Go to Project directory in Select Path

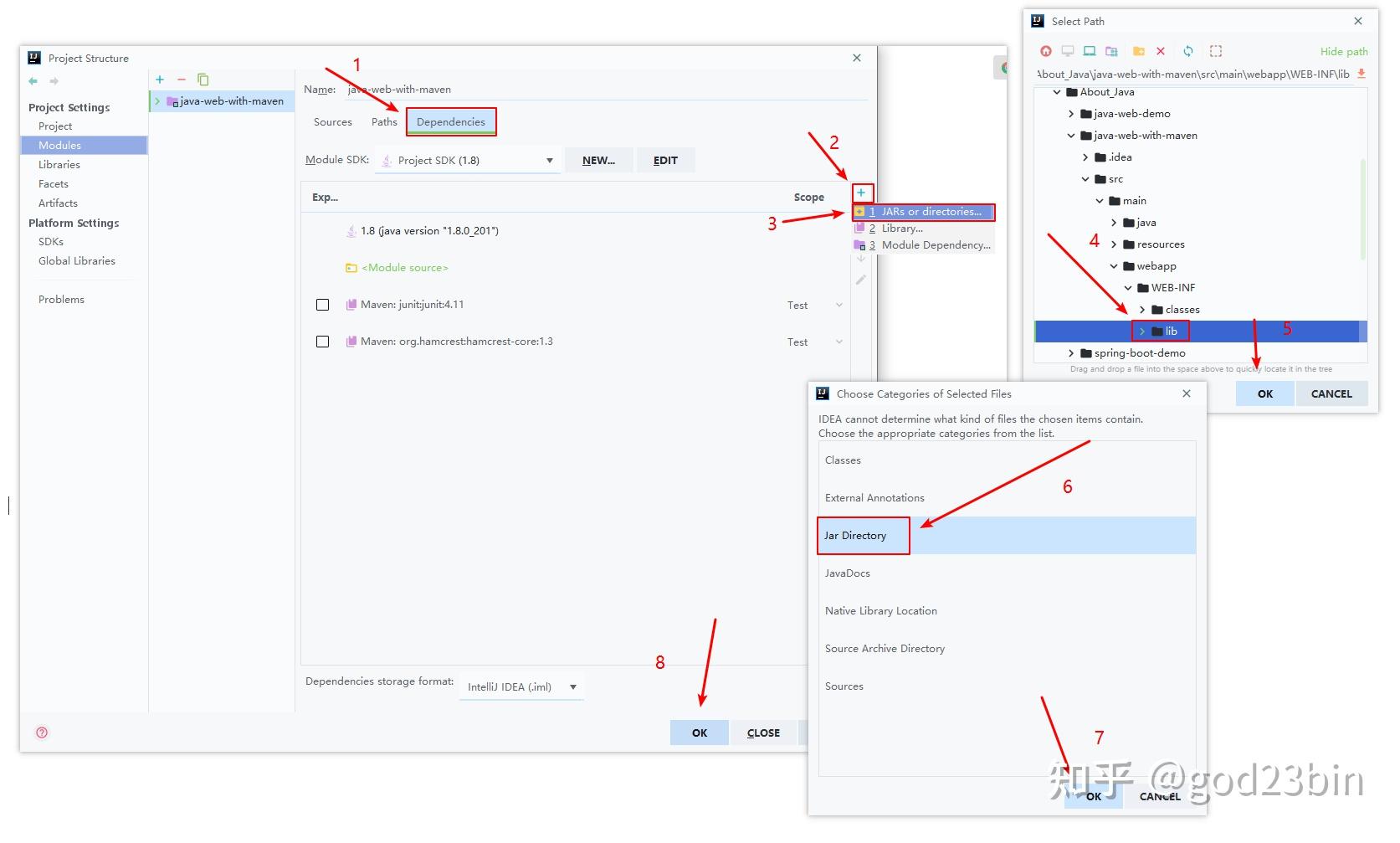(1090, 51)
